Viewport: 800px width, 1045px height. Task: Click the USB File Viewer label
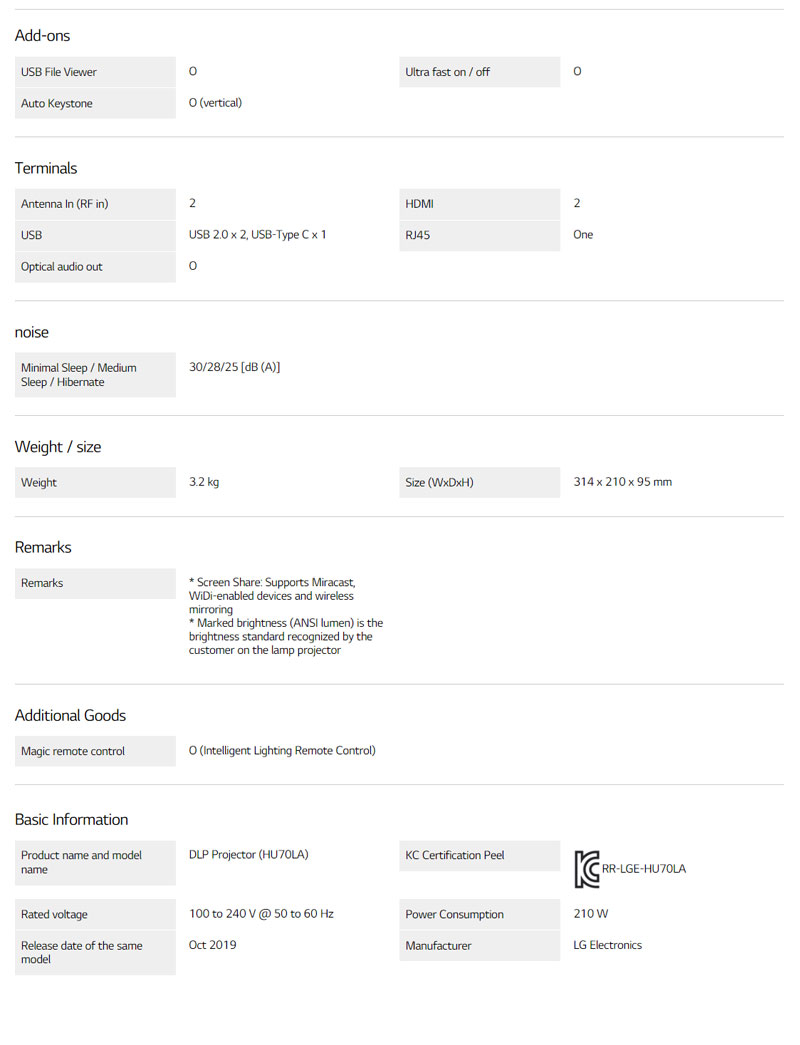59,72
